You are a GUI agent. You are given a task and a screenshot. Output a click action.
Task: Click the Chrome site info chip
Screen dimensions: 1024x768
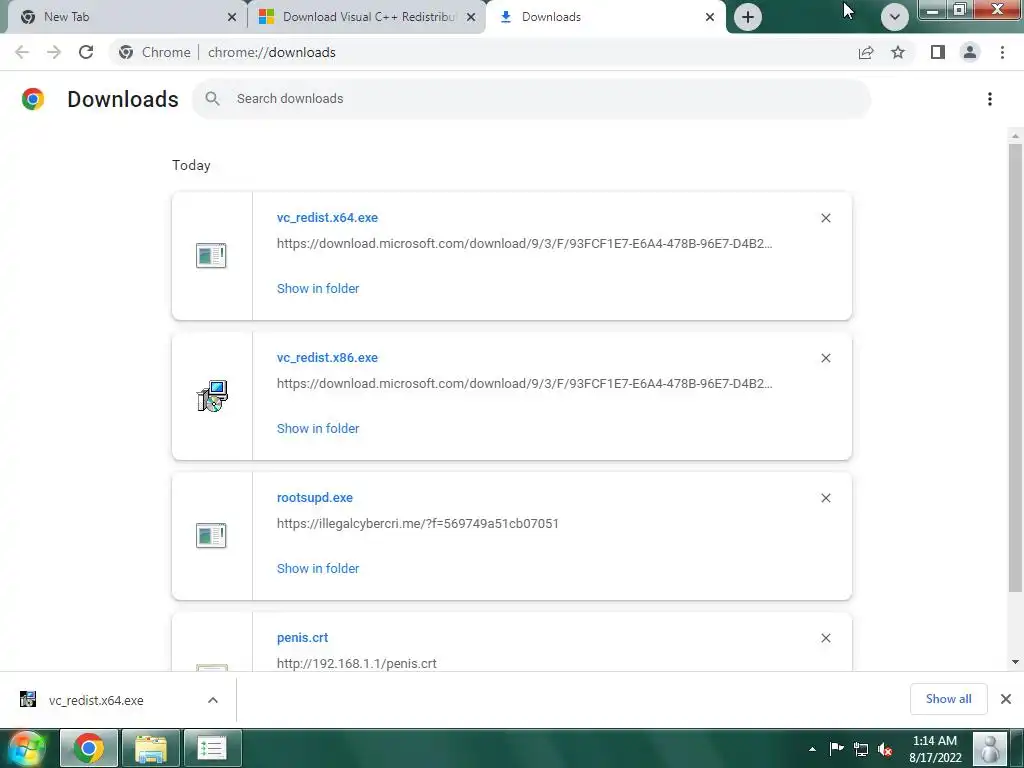[x=155, y=52]
